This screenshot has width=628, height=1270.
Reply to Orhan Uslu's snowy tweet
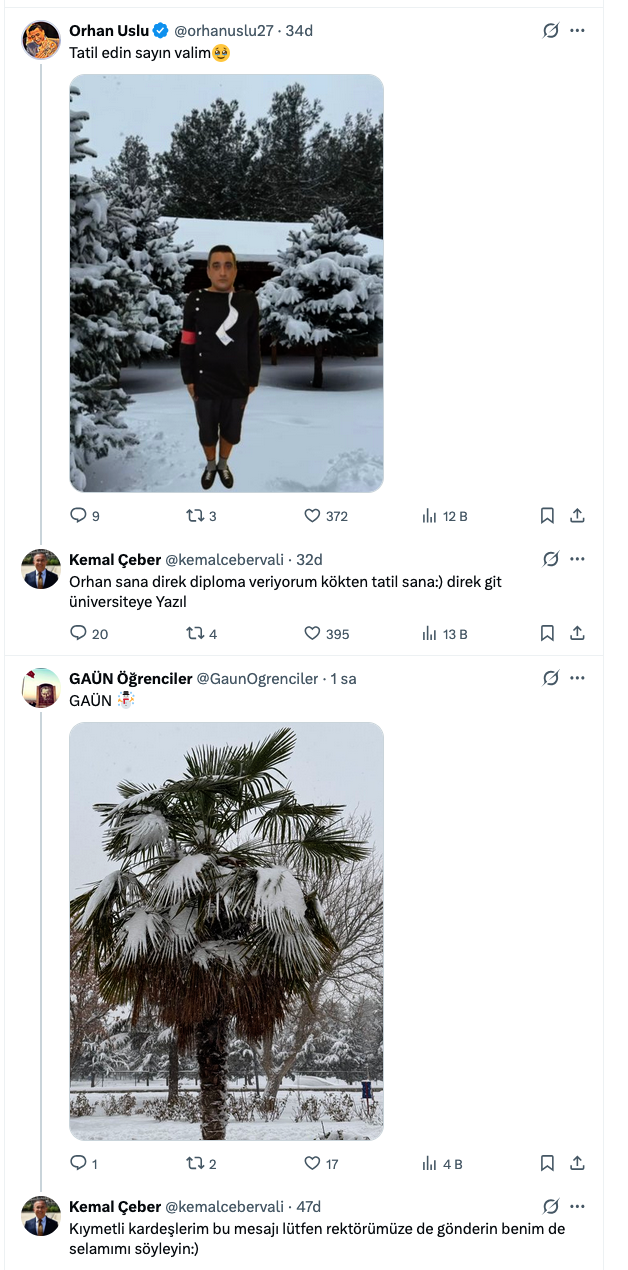coord(79,516)
